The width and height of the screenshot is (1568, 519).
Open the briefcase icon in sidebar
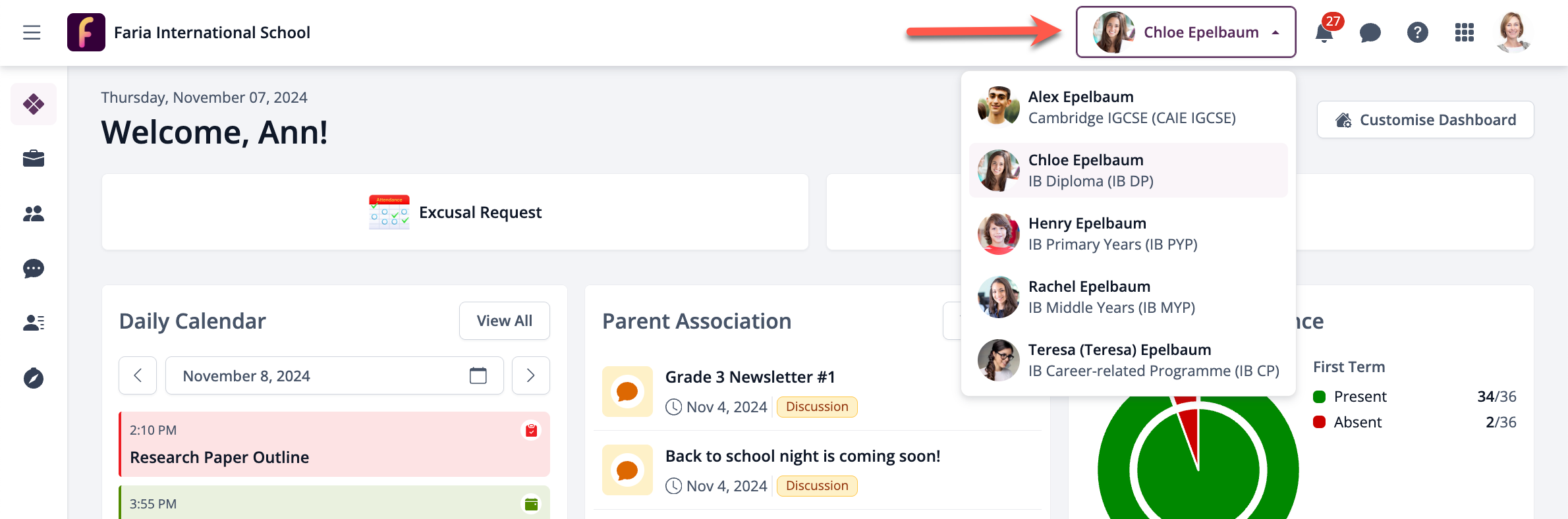(34, 159)
